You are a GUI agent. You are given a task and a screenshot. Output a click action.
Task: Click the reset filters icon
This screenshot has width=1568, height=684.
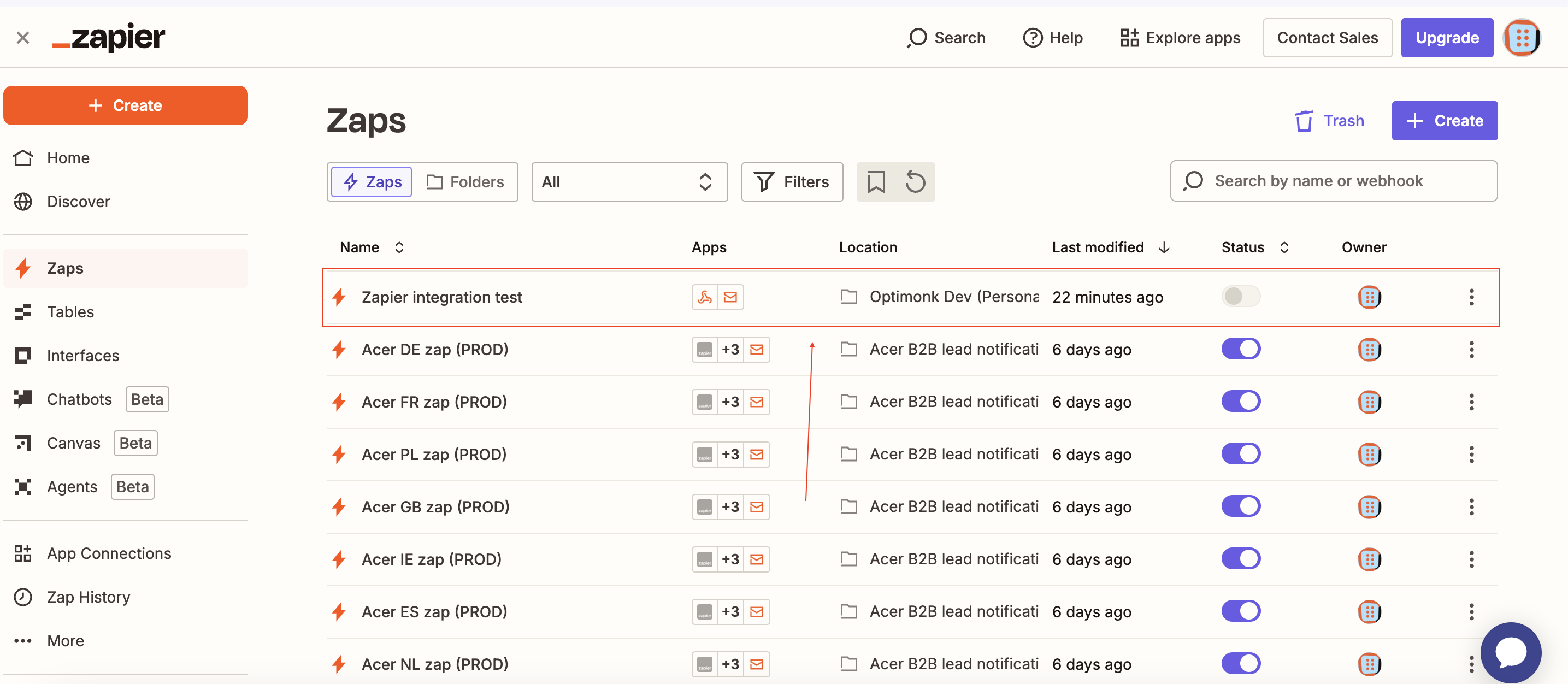915,182
